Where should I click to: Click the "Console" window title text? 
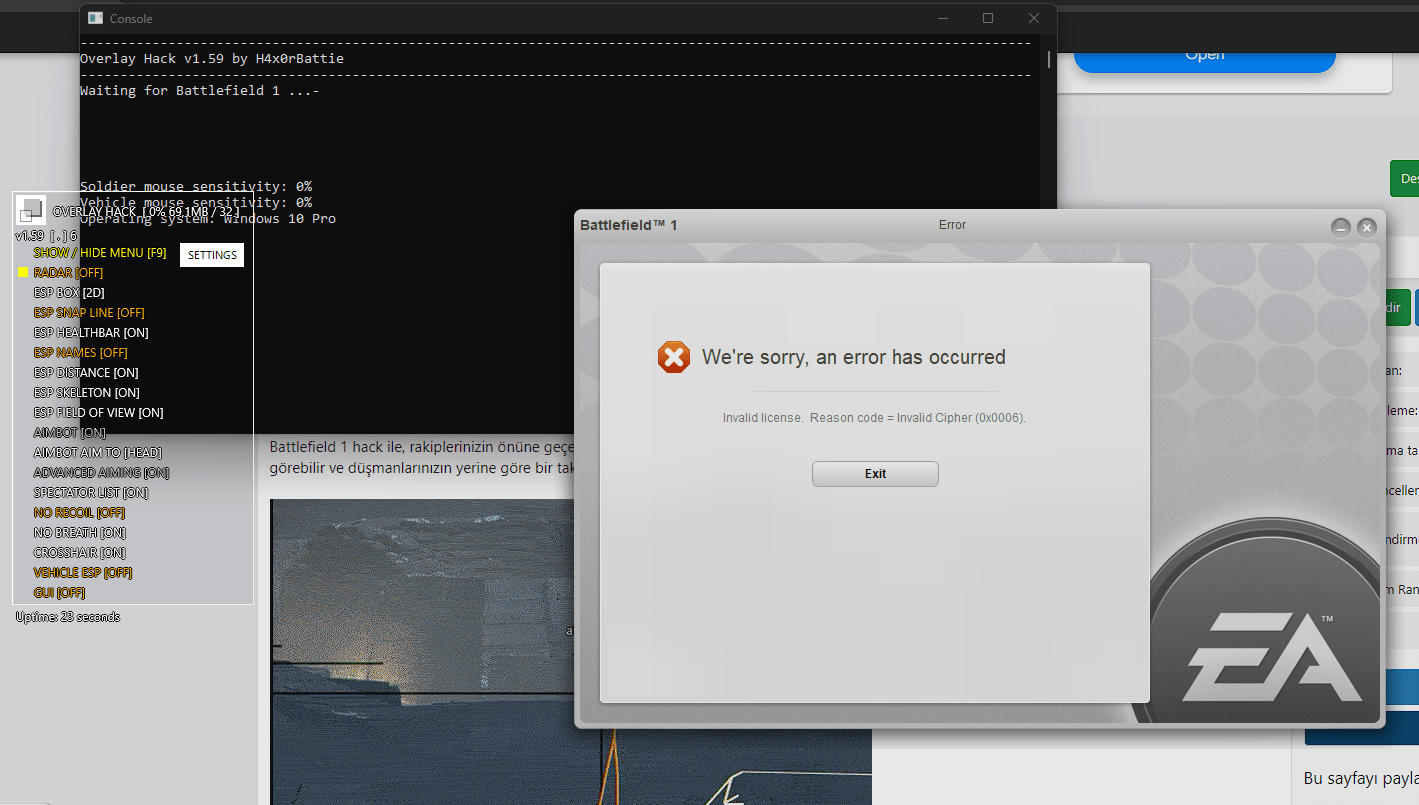point(131,18)
